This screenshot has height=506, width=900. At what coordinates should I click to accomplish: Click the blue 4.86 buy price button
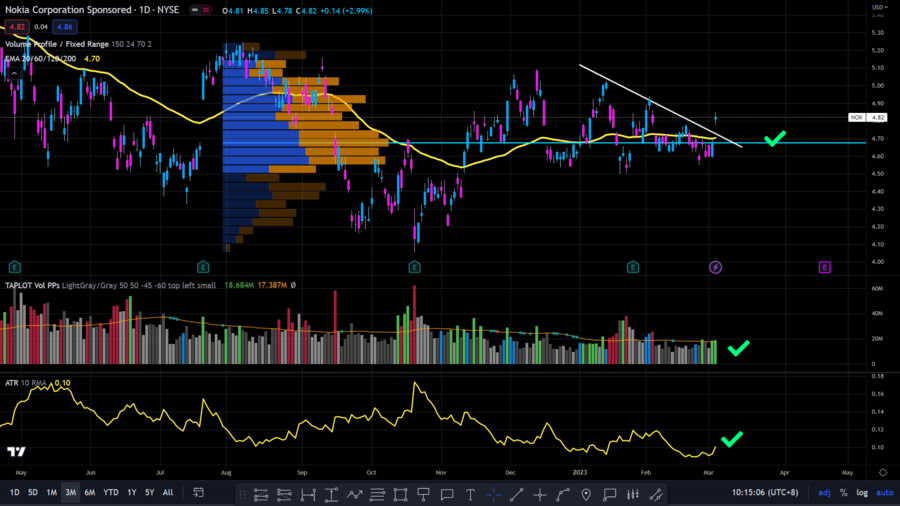click(65, 27)
